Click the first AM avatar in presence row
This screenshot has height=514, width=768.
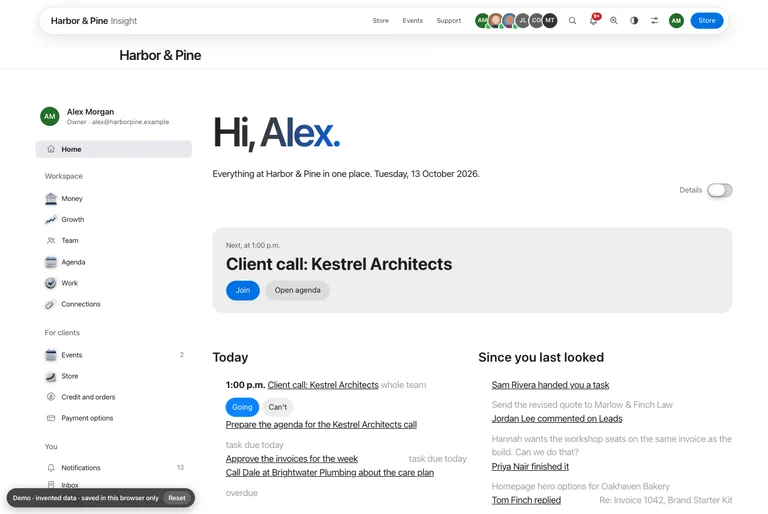tap(482, 21)
